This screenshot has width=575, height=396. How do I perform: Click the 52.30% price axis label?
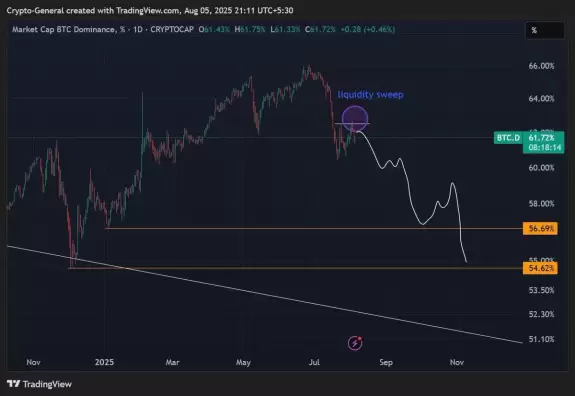click(x=541, y=314)
